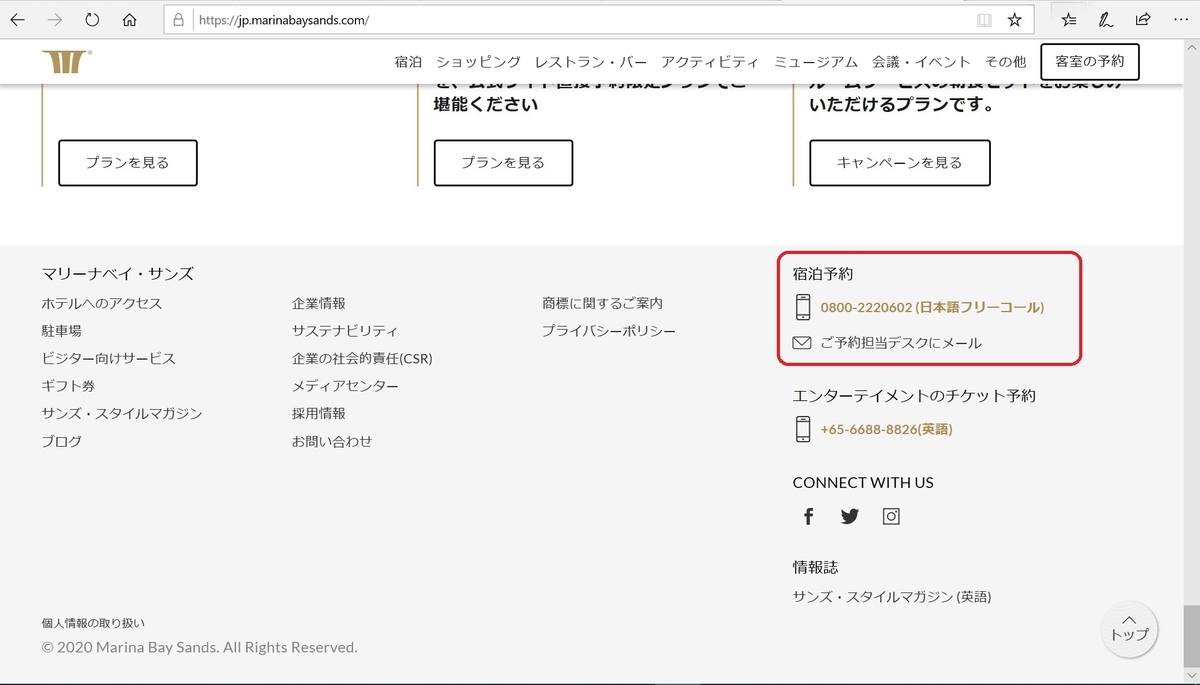Viewport: 1200px width, 685px height.
Task: Open 商標に関するご案内 link
Action: (602, 303)
